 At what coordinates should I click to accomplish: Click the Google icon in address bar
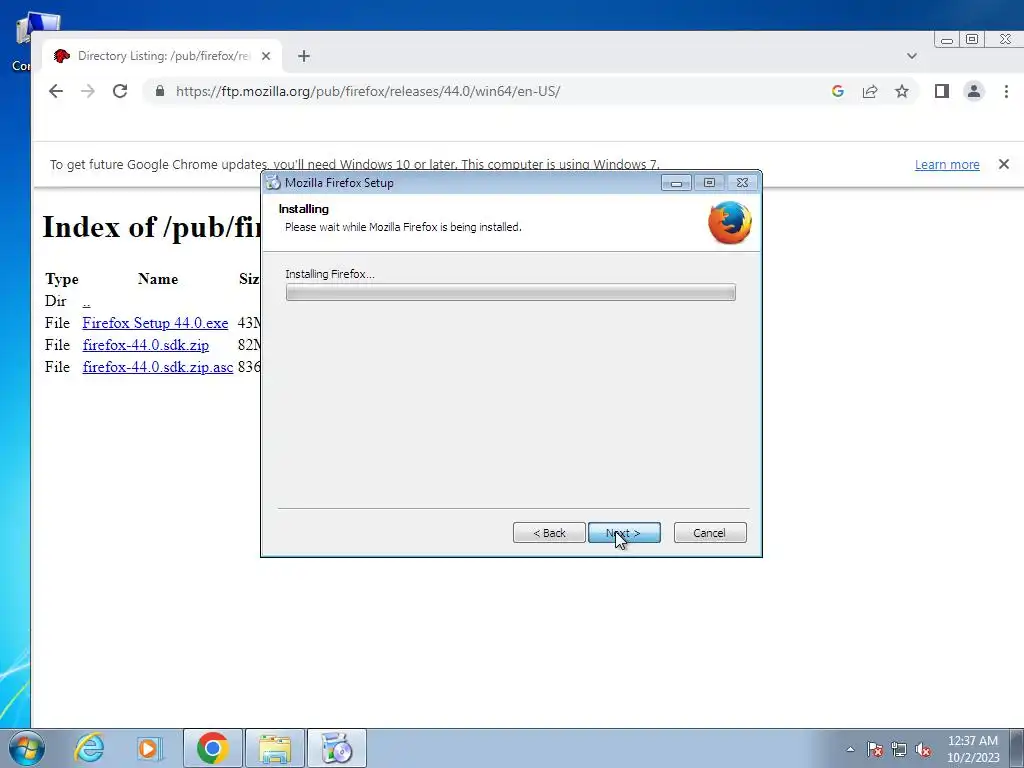click(x=838, y=91)
